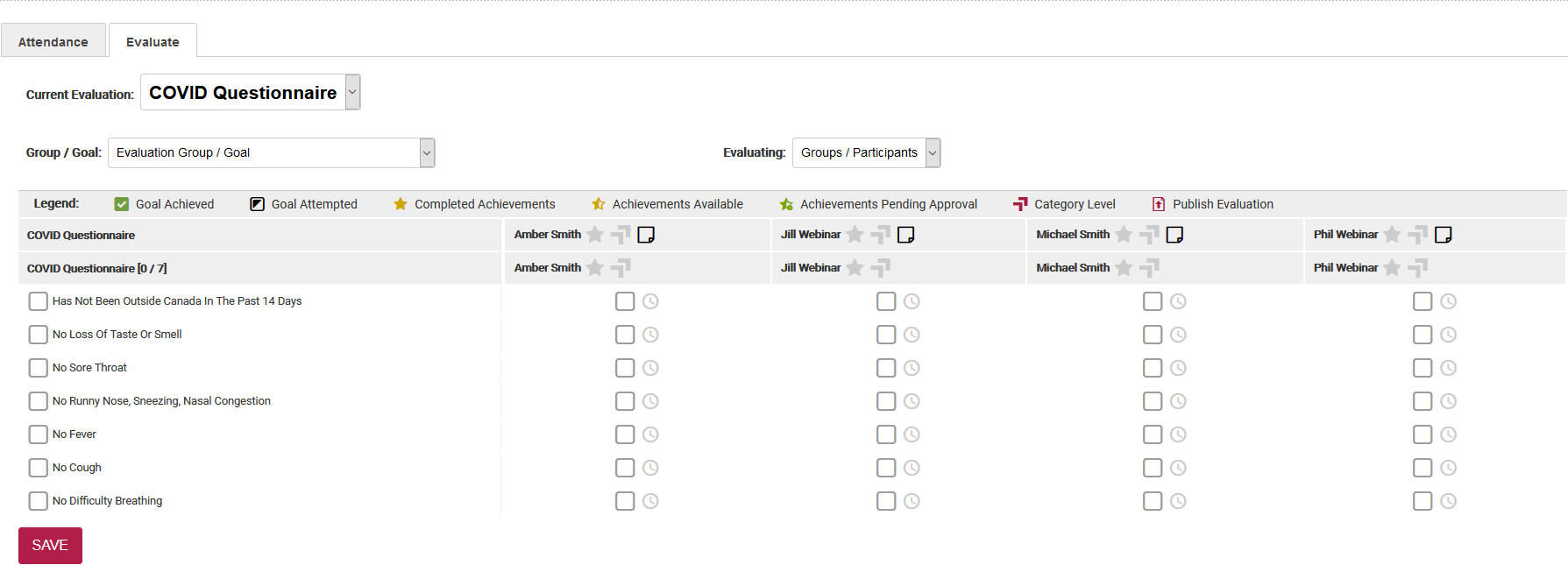The height and width of the screenshot is (565, 1568).
Task: Open Phil Webinar's evaluation note icon
Action: (1443, 235)
